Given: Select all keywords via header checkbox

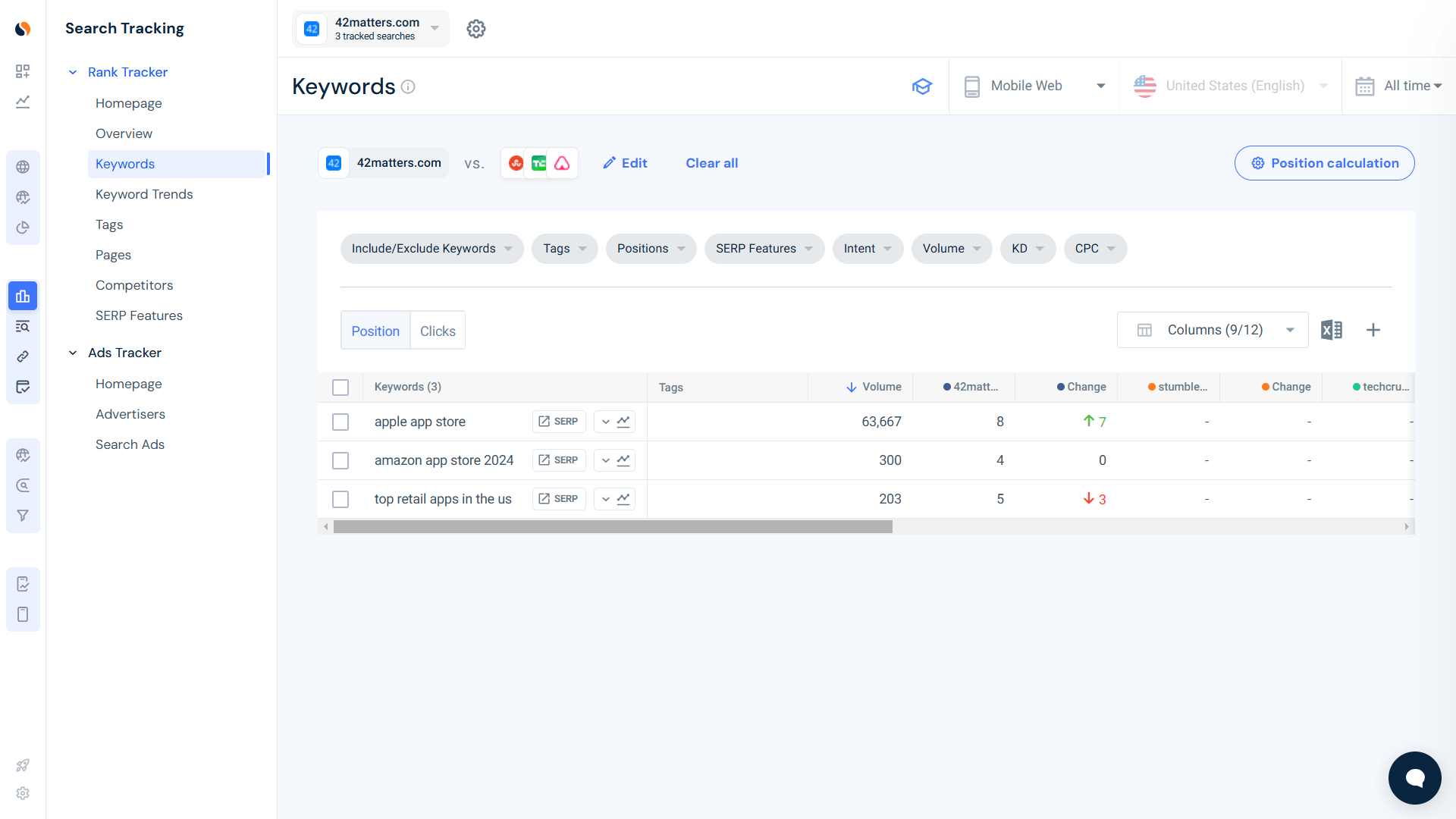Looking at the screenshot, I should click(x=340, y=387).
